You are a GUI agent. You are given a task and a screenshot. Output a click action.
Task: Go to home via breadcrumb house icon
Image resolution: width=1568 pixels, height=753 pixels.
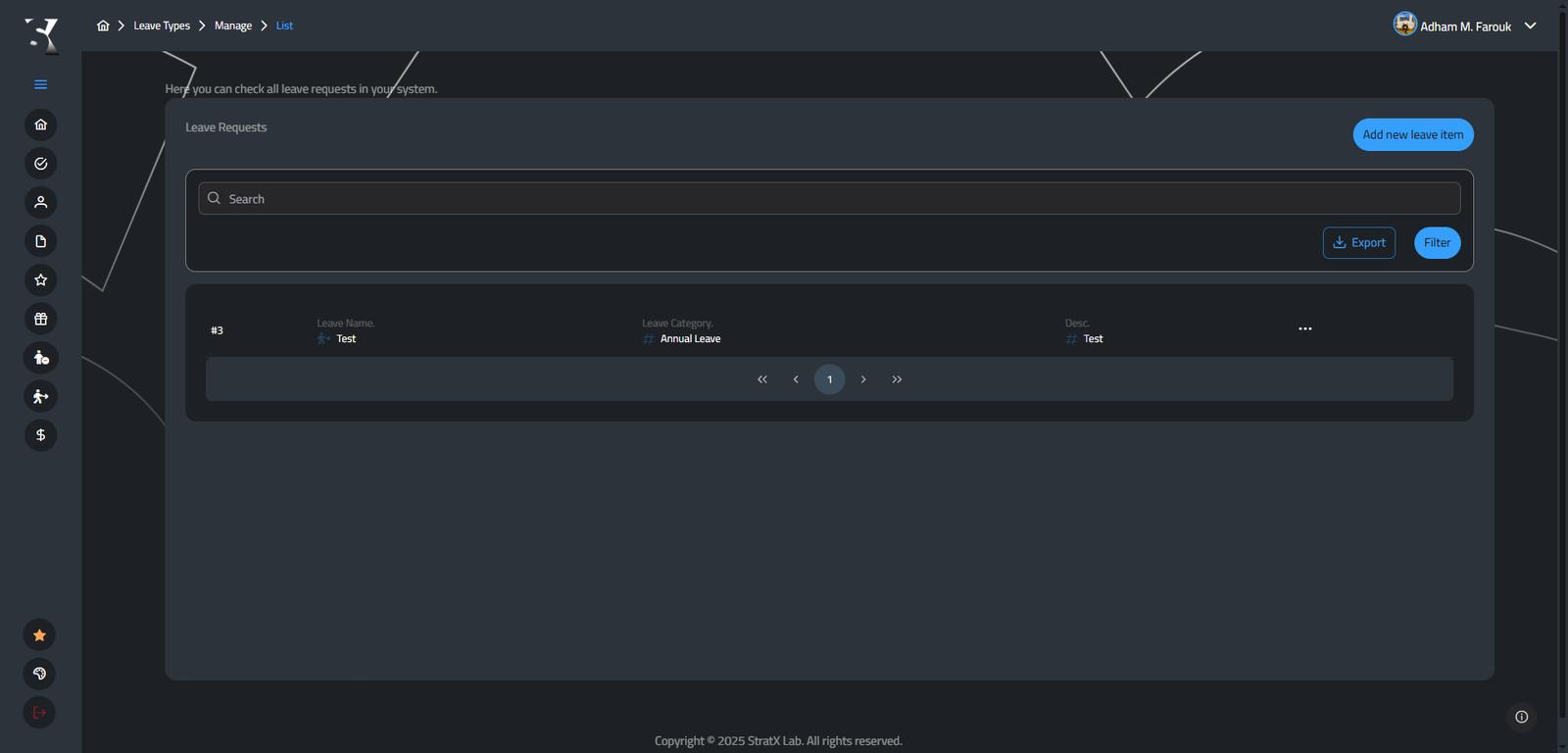(103, 25)
